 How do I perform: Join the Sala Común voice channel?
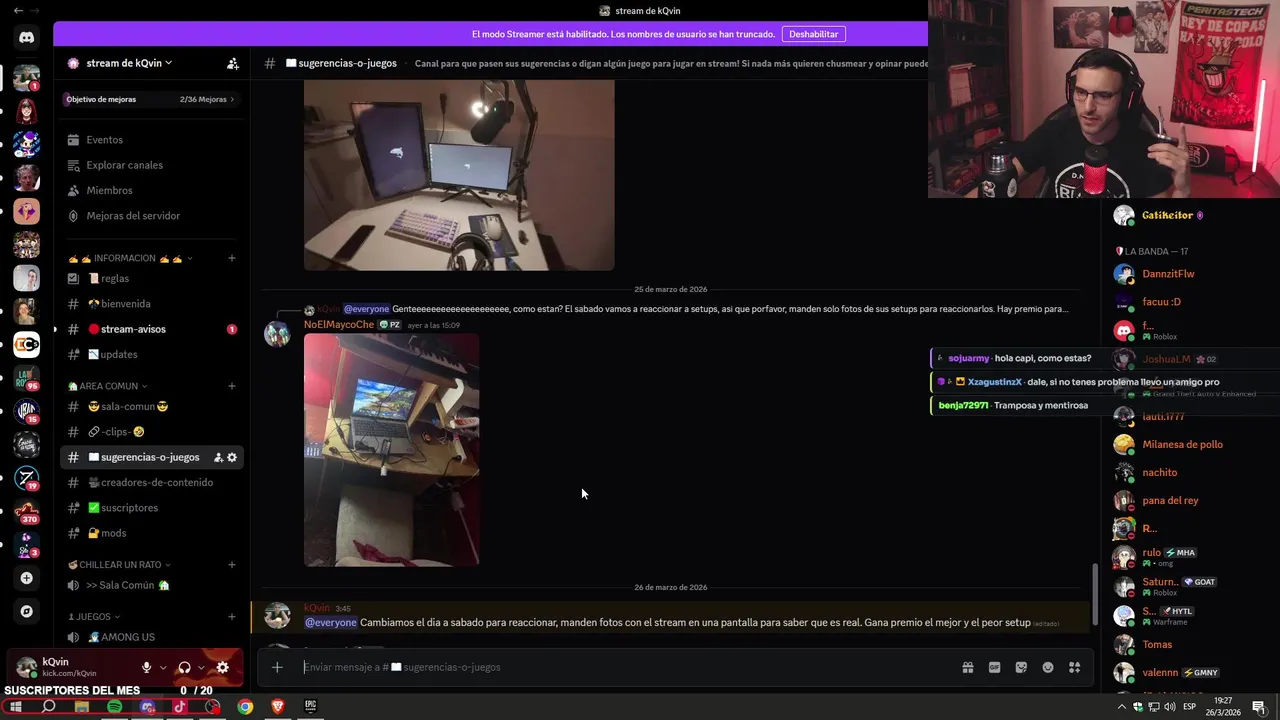click(x=151, y=585)
